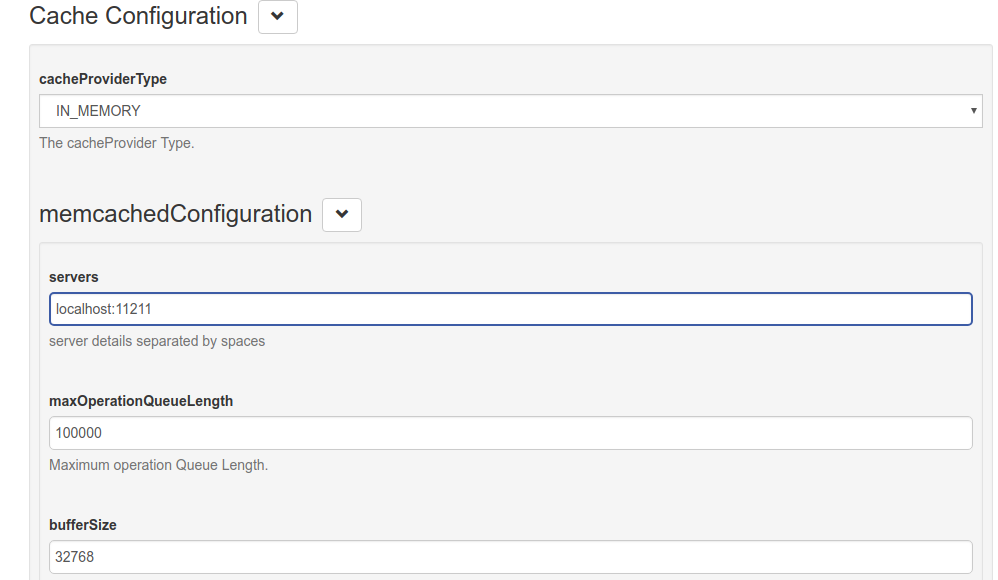
Task: Click 'server details separated by spaces' hint
Action: pos(157,341)
